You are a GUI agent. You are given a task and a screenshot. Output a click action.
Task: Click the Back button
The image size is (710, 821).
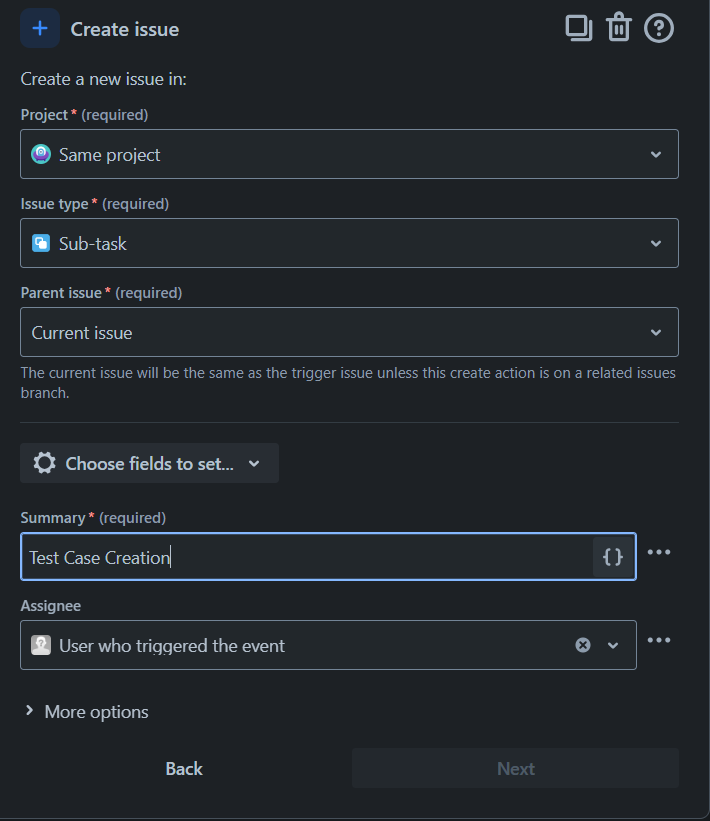[184, 768]
